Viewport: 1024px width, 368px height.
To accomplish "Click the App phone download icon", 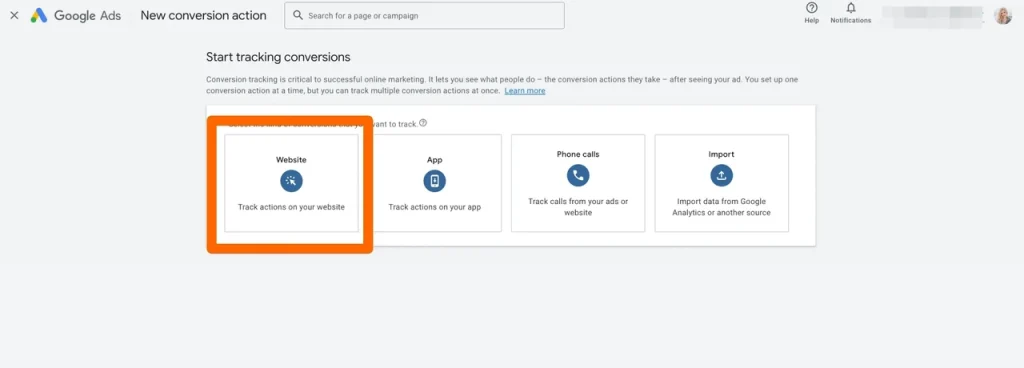I will 434,181.
